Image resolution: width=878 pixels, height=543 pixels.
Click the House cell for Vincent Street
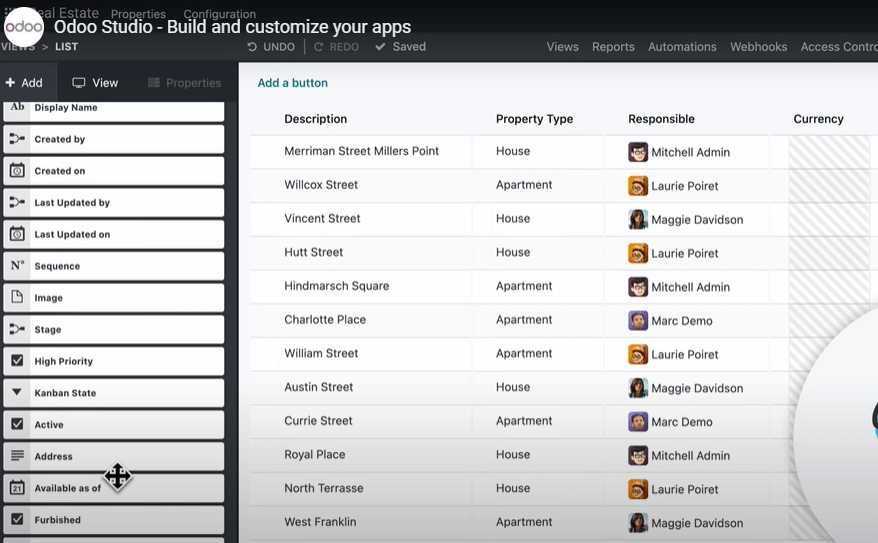[x=512, y=218]
